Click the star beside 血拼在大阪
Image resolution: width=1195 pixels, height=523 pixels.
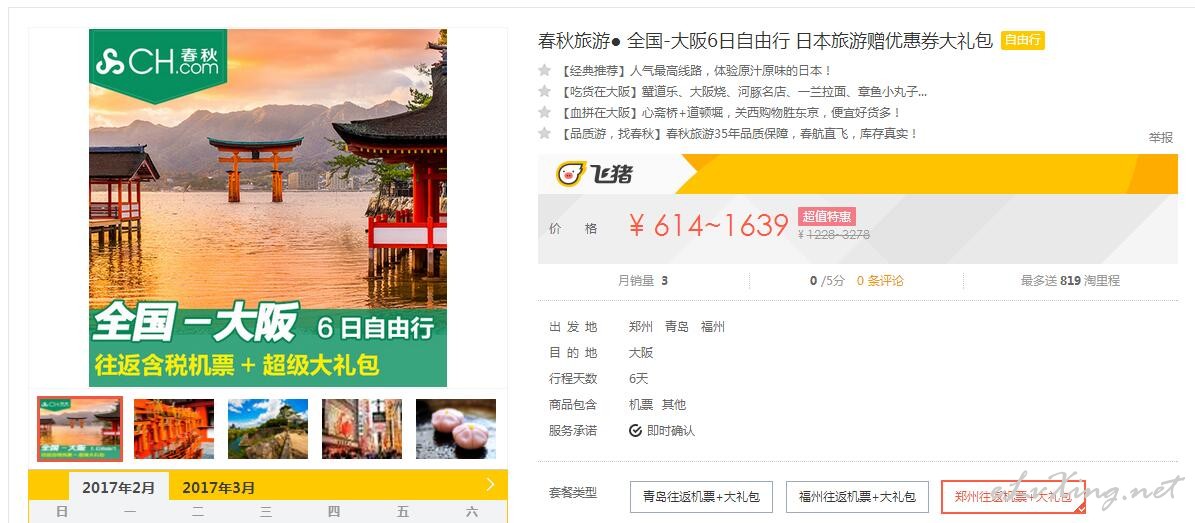(x=544, y=112)
